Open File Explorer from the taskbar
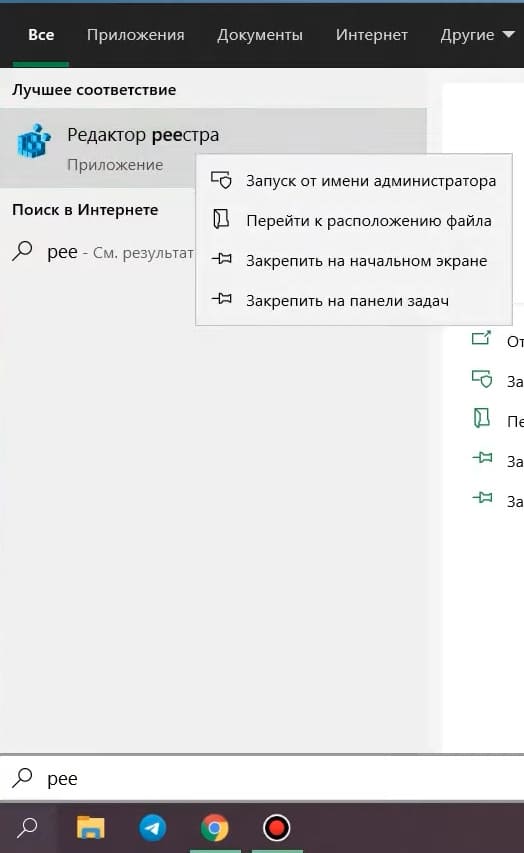This screenshot has height=853, width=524. 90,827
